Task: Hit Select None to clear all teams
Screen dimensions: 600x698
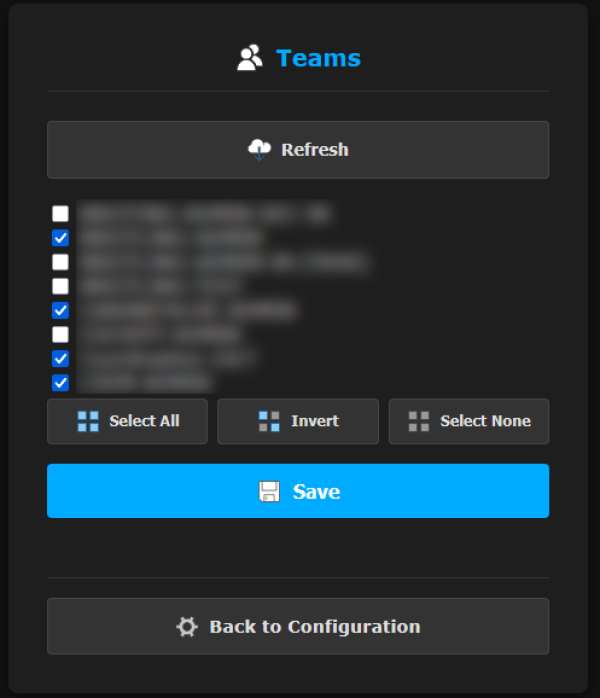Action: tap(469, 421)
